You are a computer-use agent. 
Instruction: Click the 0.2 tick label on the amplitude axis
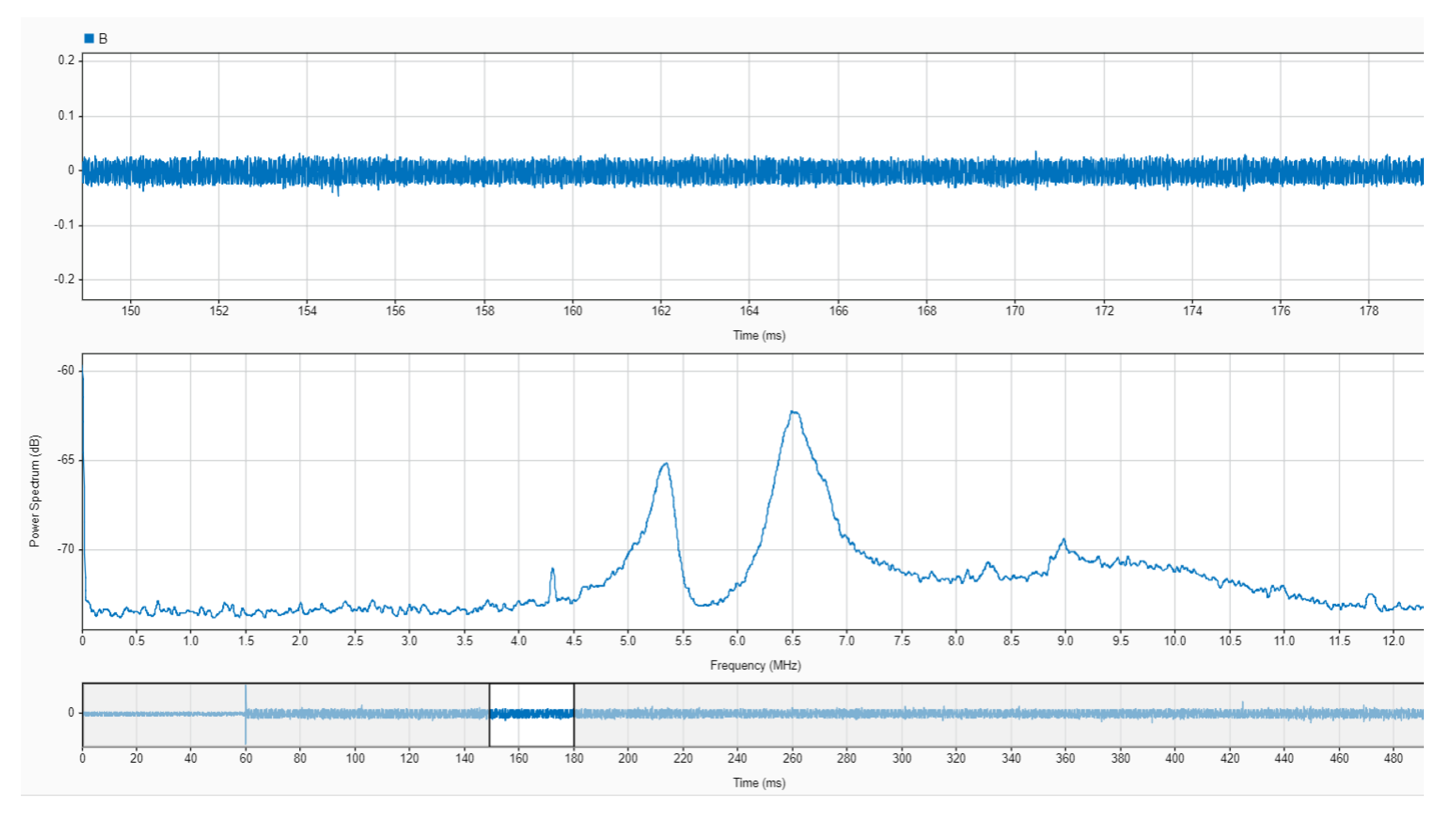tap(66, 60)
